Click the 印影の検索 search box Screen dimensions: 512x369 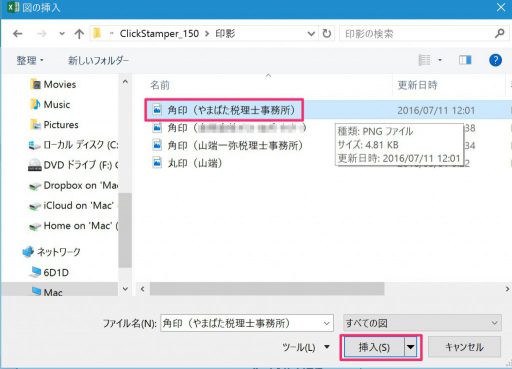point(417,34)
